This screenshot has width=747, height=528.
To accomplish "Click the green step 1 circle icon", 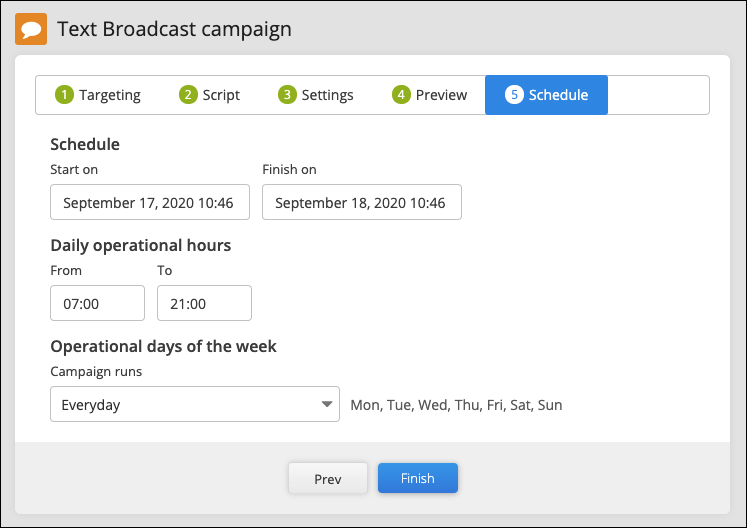I will pyautogui.click(x=64, y=94).
